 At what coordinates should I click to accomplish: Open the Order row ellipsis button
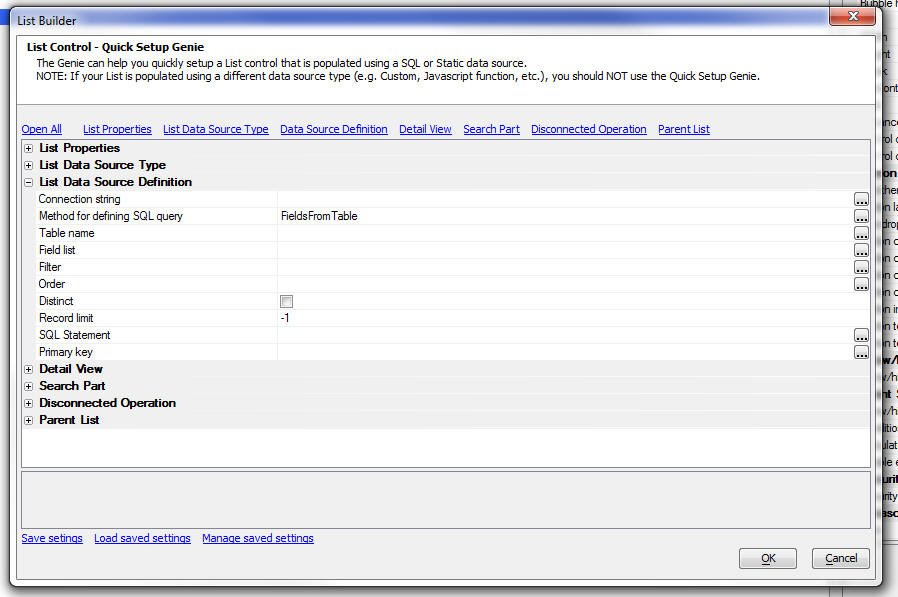[x=861, y=284]
